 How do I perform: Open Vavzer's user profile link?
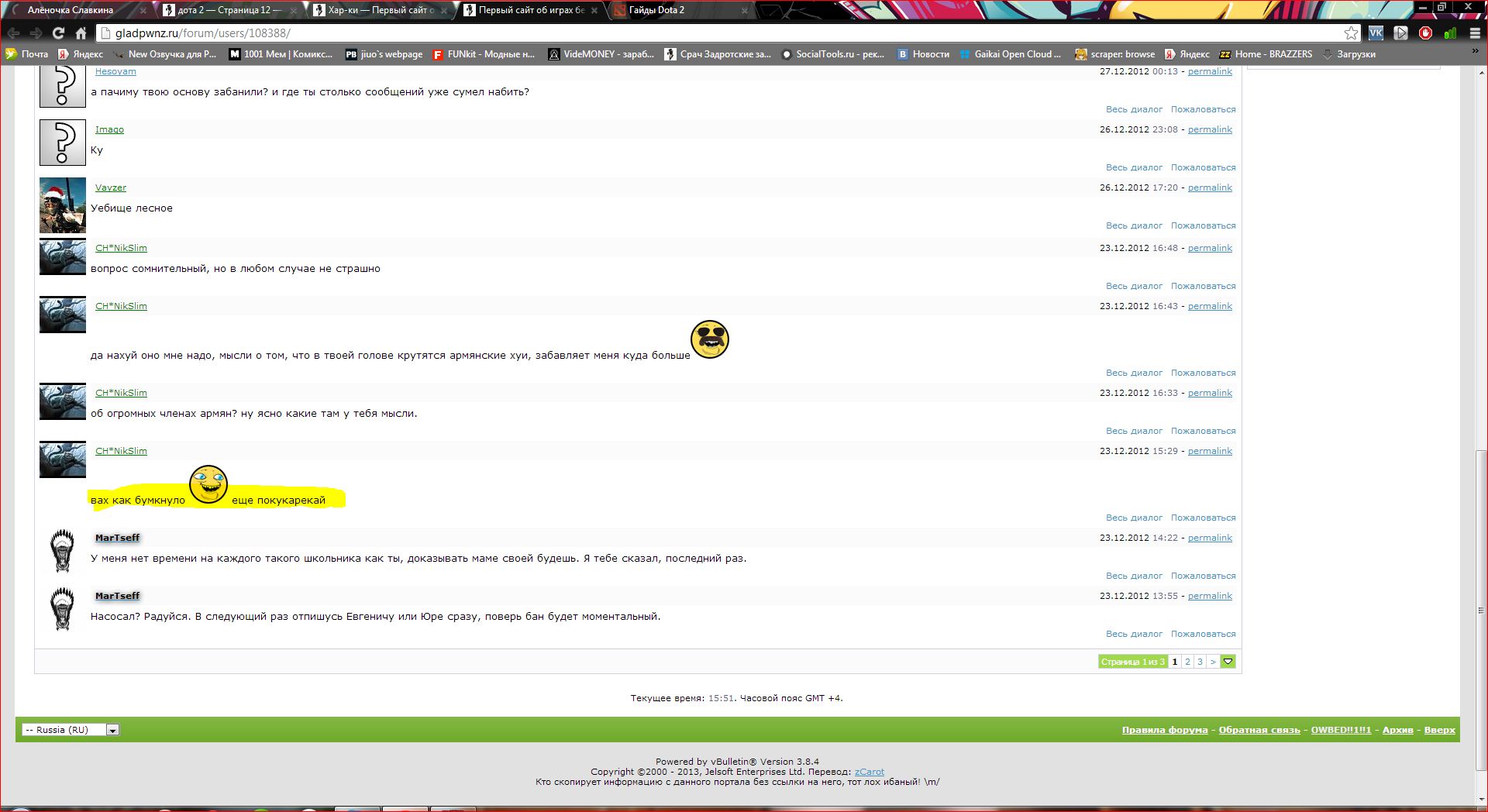pos(111,188)
